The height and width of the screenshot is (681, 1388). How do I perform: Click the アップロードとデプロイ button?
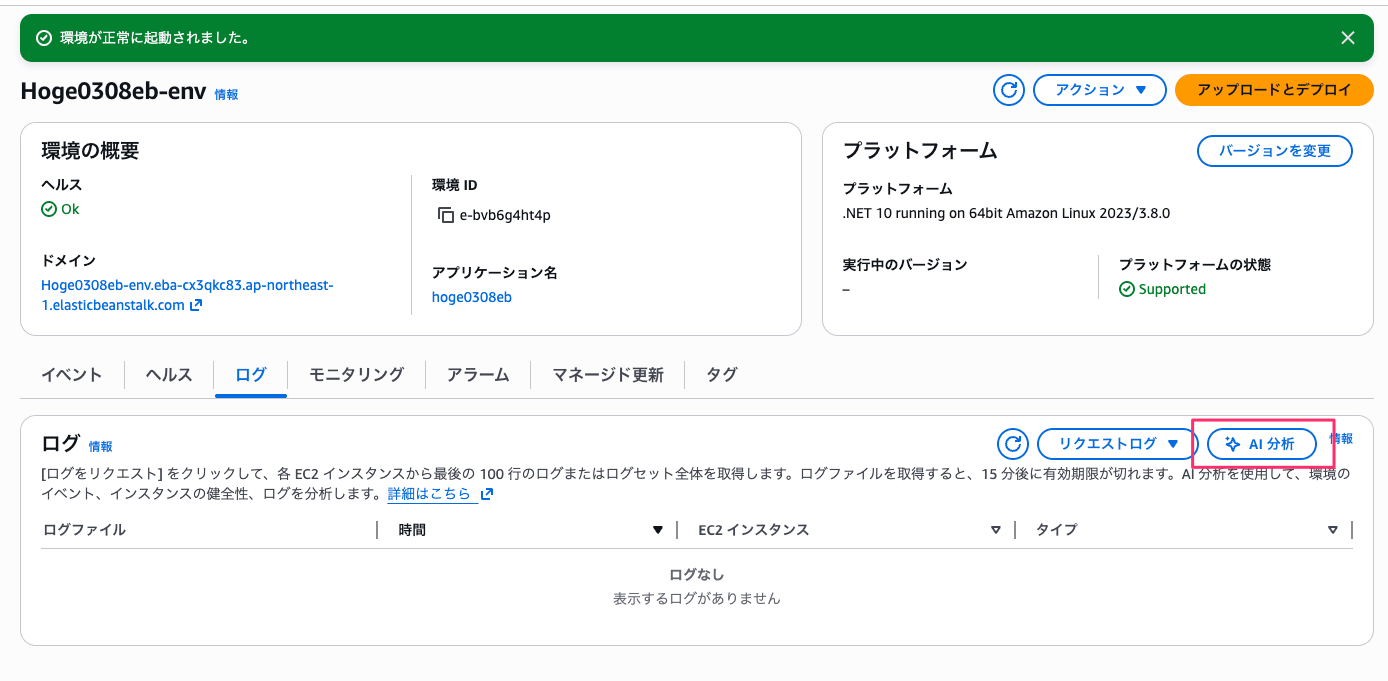tap(1274, 89)
